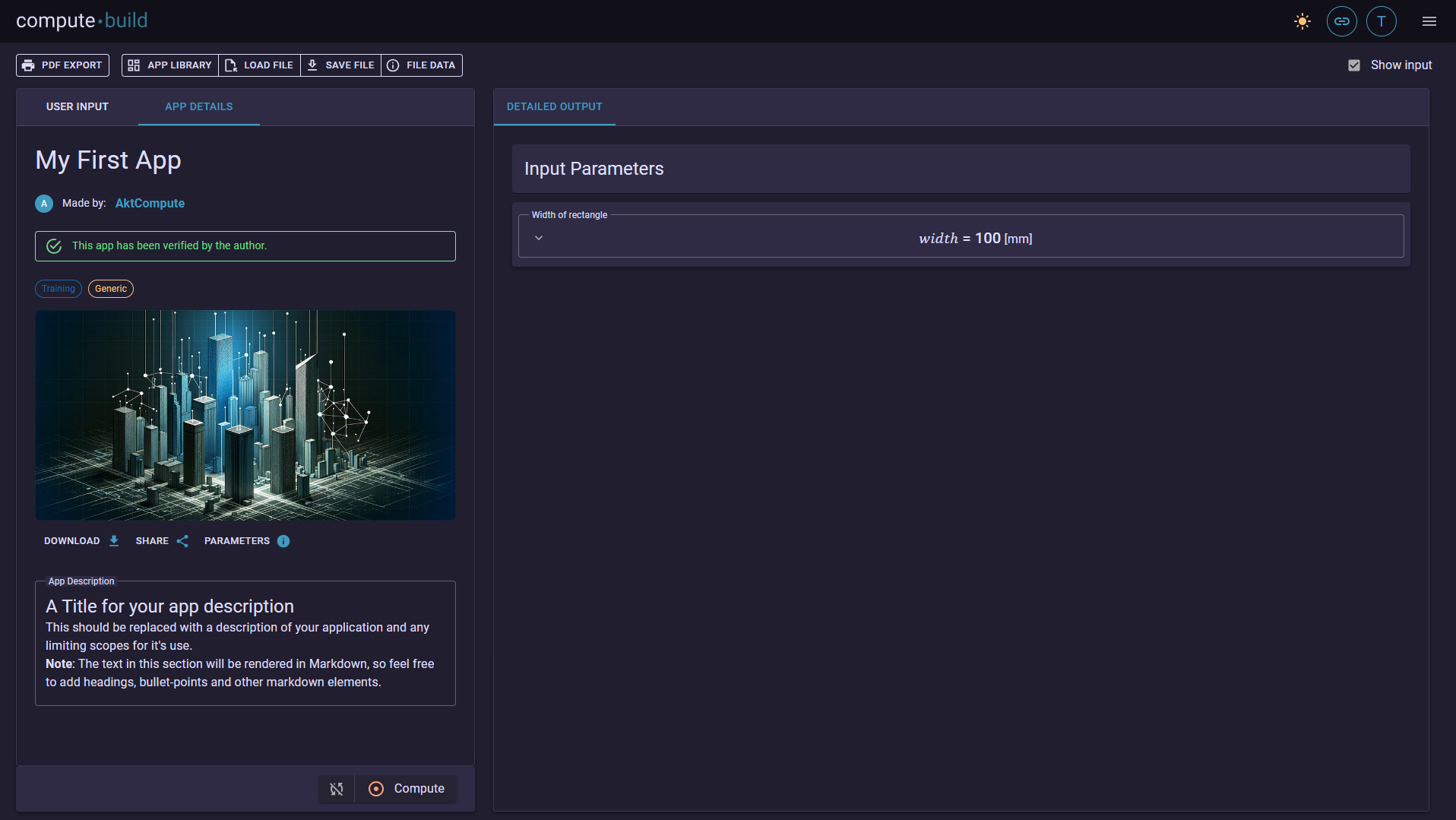Open File Data info
Screen dimensions: 1456x820
[422, 65]
